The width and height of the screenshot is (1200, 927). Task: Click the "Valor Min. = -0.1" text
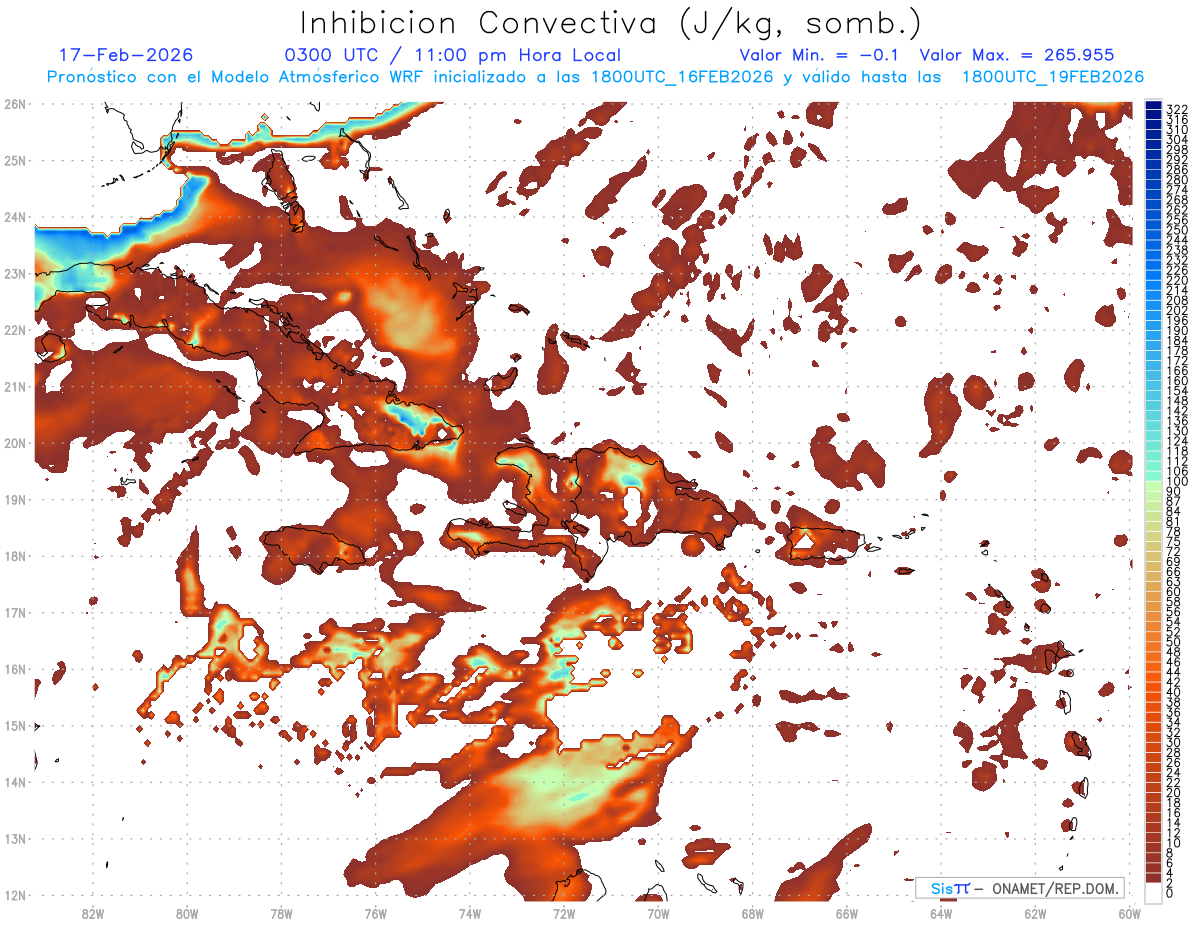click(x=821, y=55)
